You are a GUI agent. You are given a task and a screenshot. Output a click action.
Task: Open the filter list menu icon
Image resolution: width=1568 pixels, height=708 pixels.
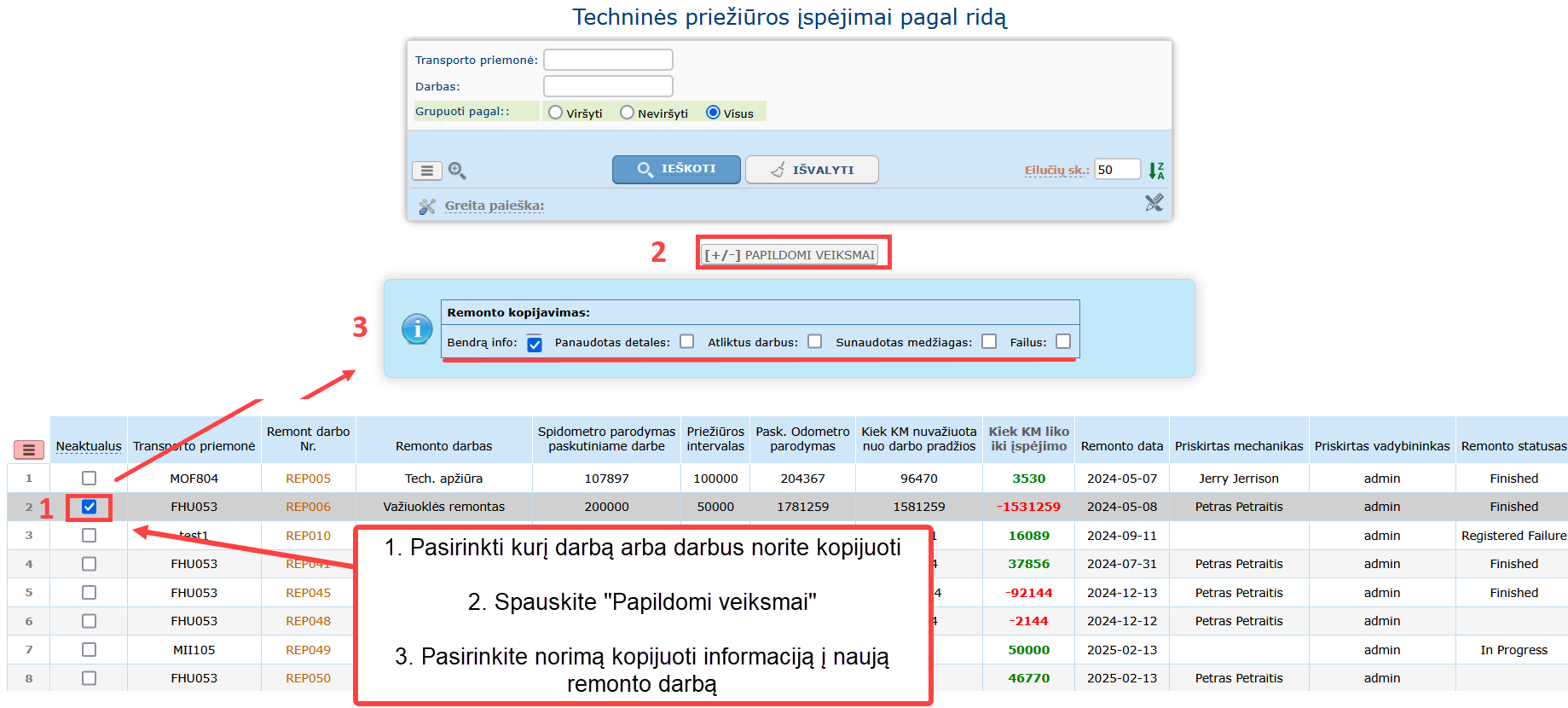tap(427, 171)
